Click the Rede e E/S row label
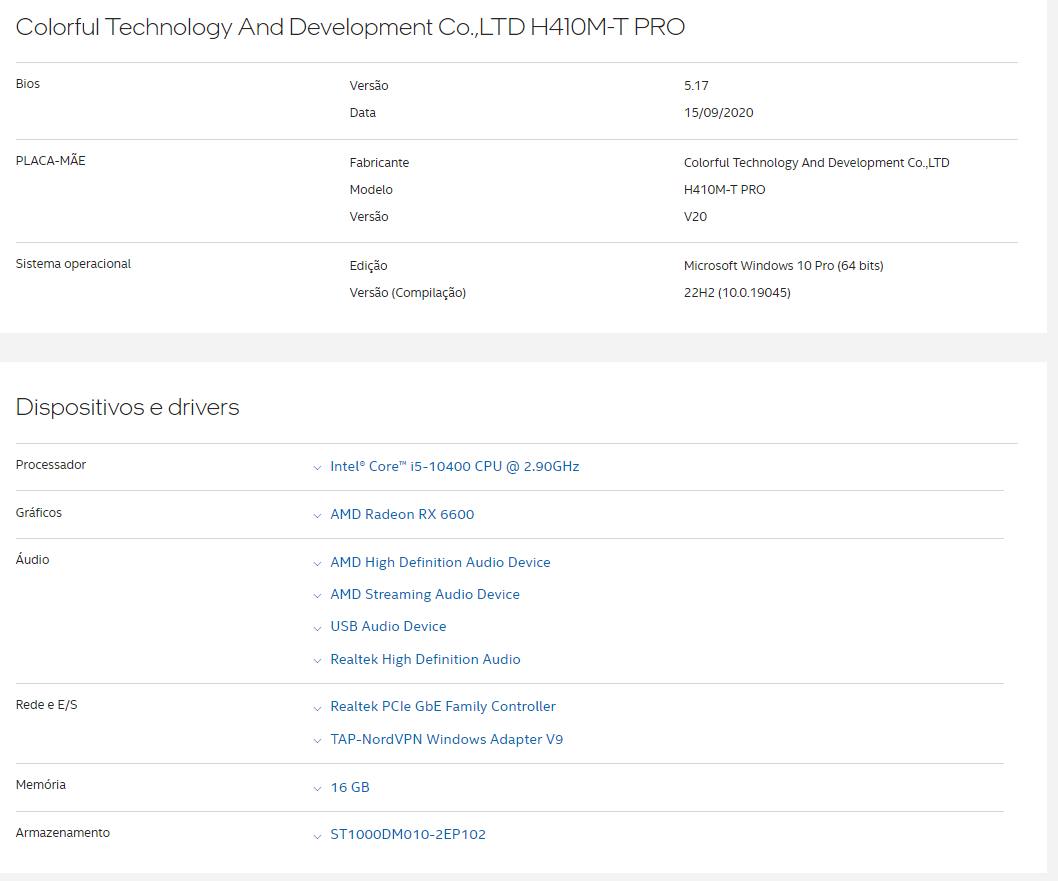 (x=47, y=705)
